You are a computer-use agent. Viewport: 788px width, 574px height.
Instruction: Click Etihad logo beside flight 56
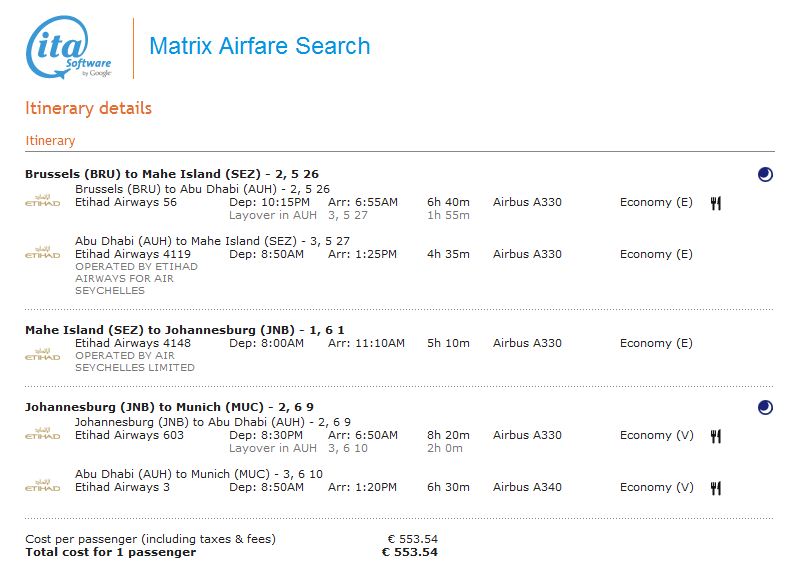click(42, 202)
